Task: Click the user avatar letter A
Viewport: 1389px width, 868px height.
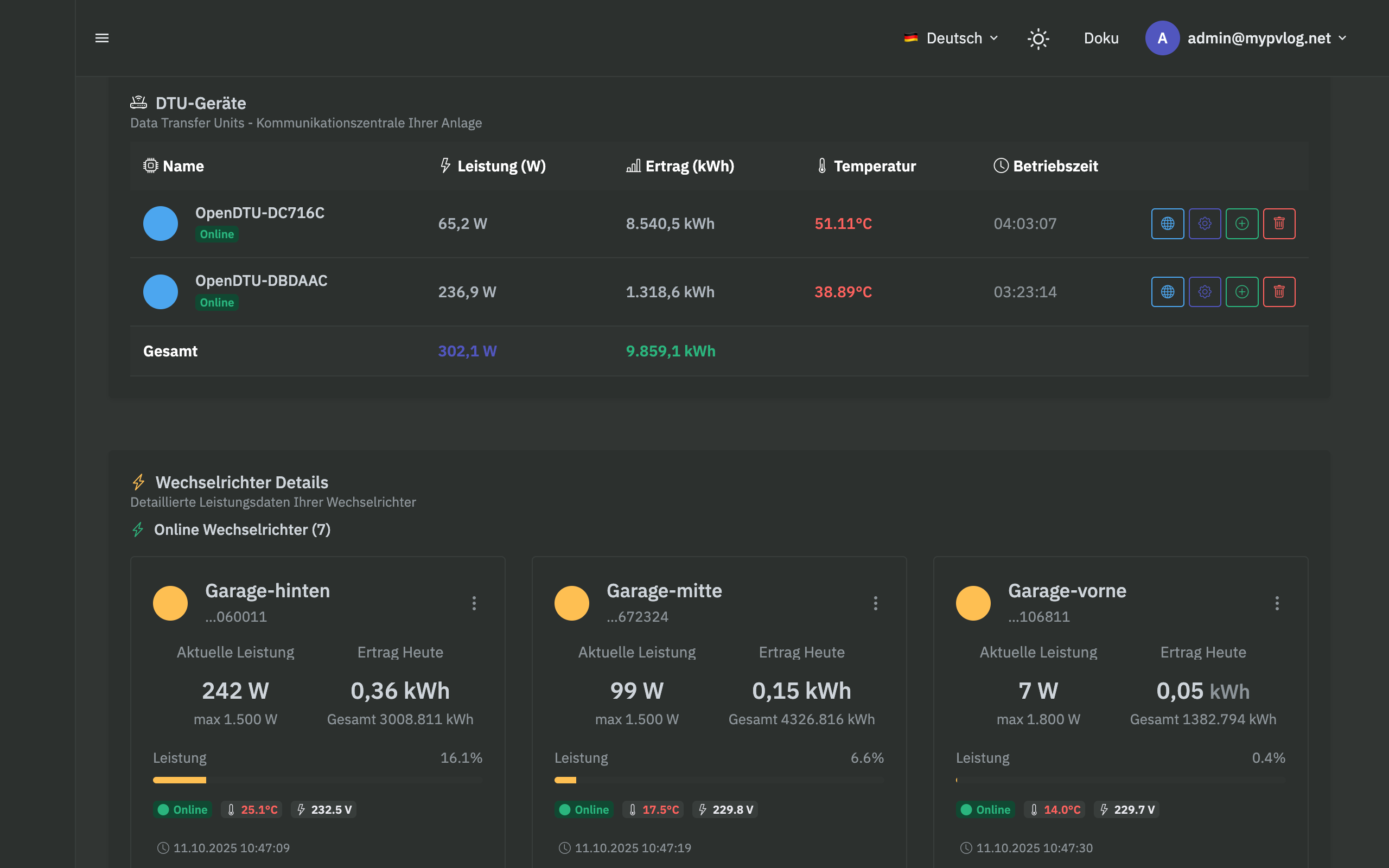Action: (x=1162, y=38)
